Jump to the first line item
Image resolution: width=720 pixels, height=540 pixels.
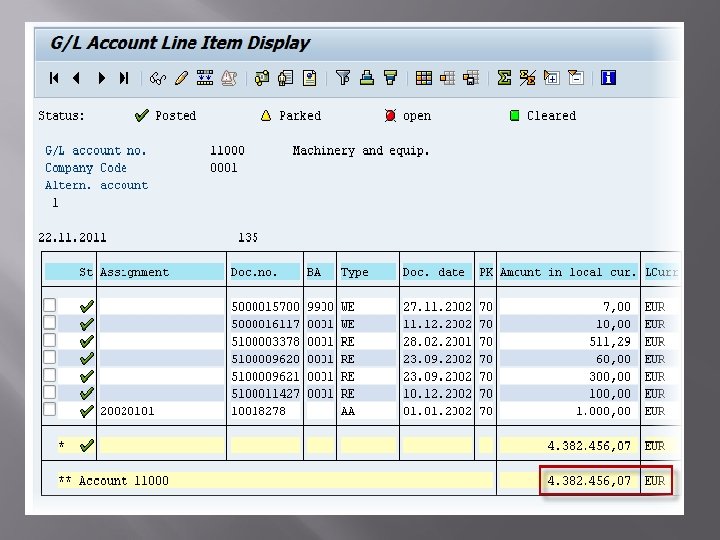(54, 77)
